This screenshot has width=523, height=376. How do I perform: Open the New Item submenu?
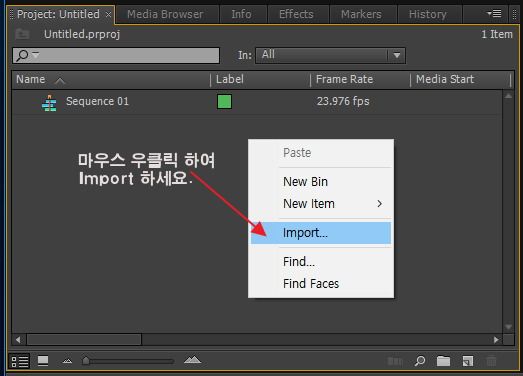point(321,204)
